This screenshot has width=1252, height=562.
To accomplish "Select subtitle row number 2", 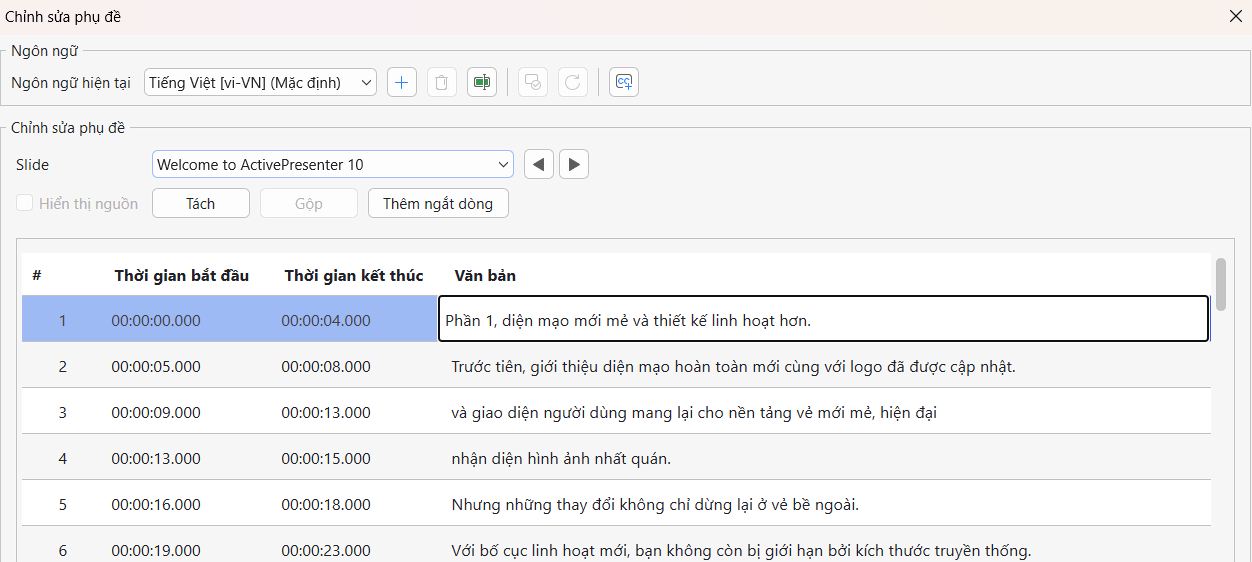I will pyautogui.click(x=62, y=366).
